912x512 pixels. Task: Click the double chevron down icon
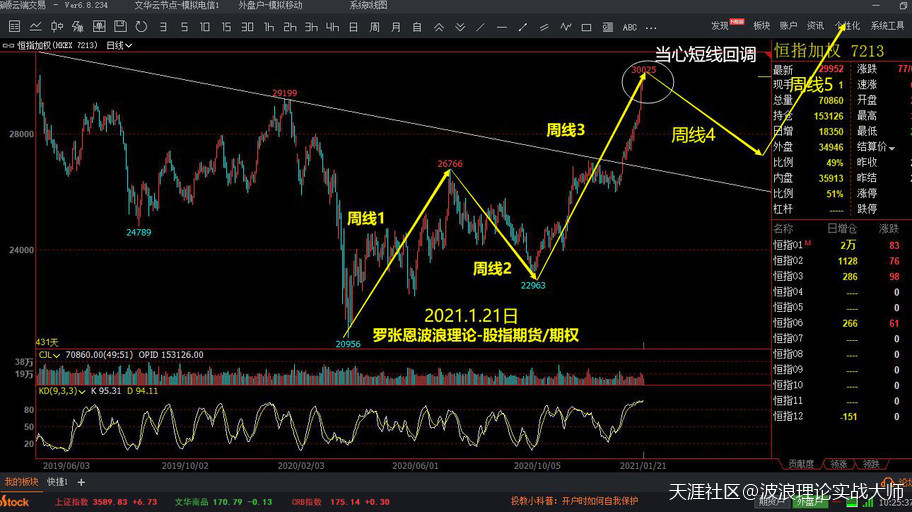[x=459, y=27]
